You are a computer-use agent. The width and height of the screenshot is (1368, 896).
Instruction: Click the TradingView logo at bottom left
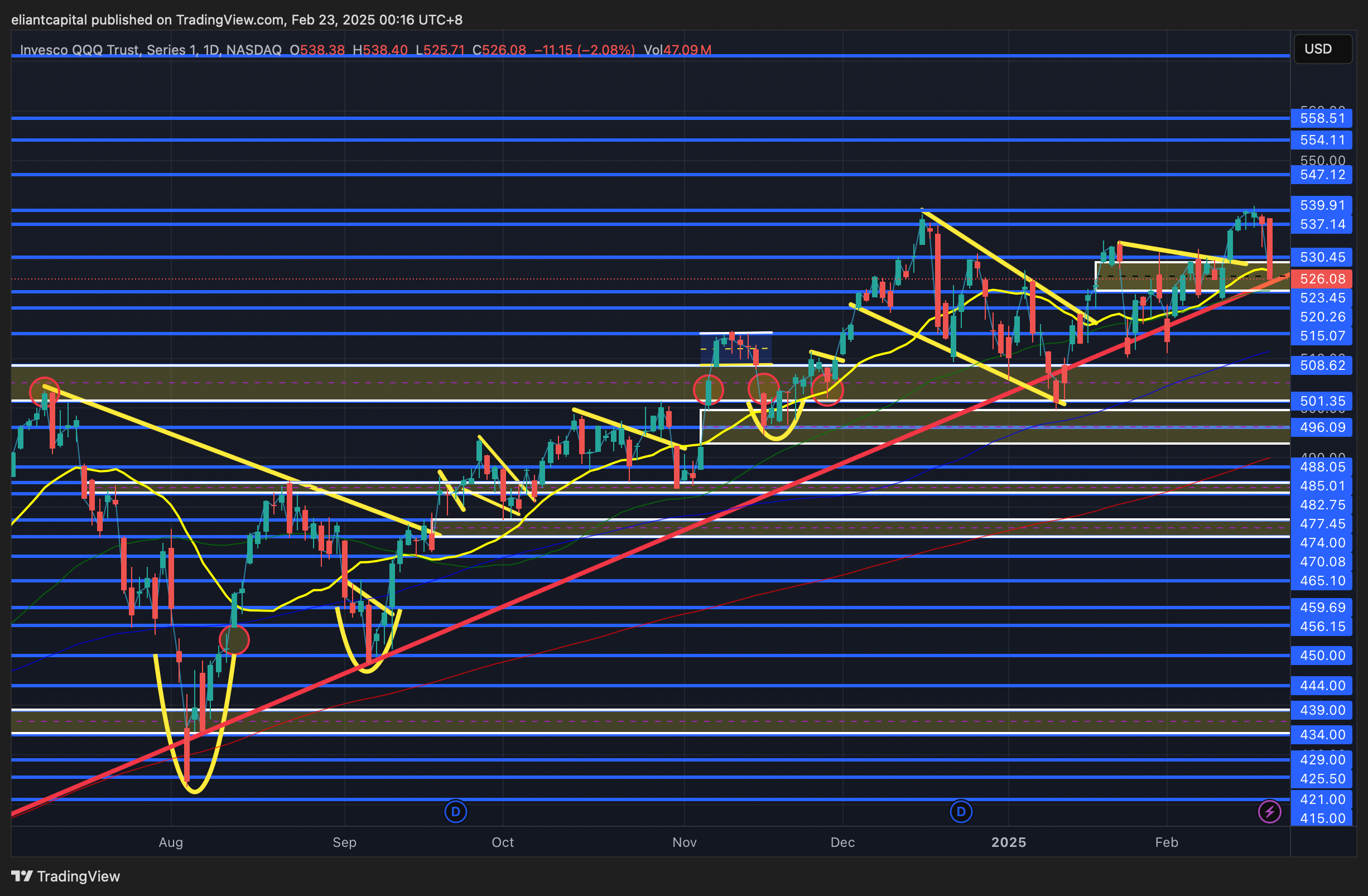coord(65,876)
